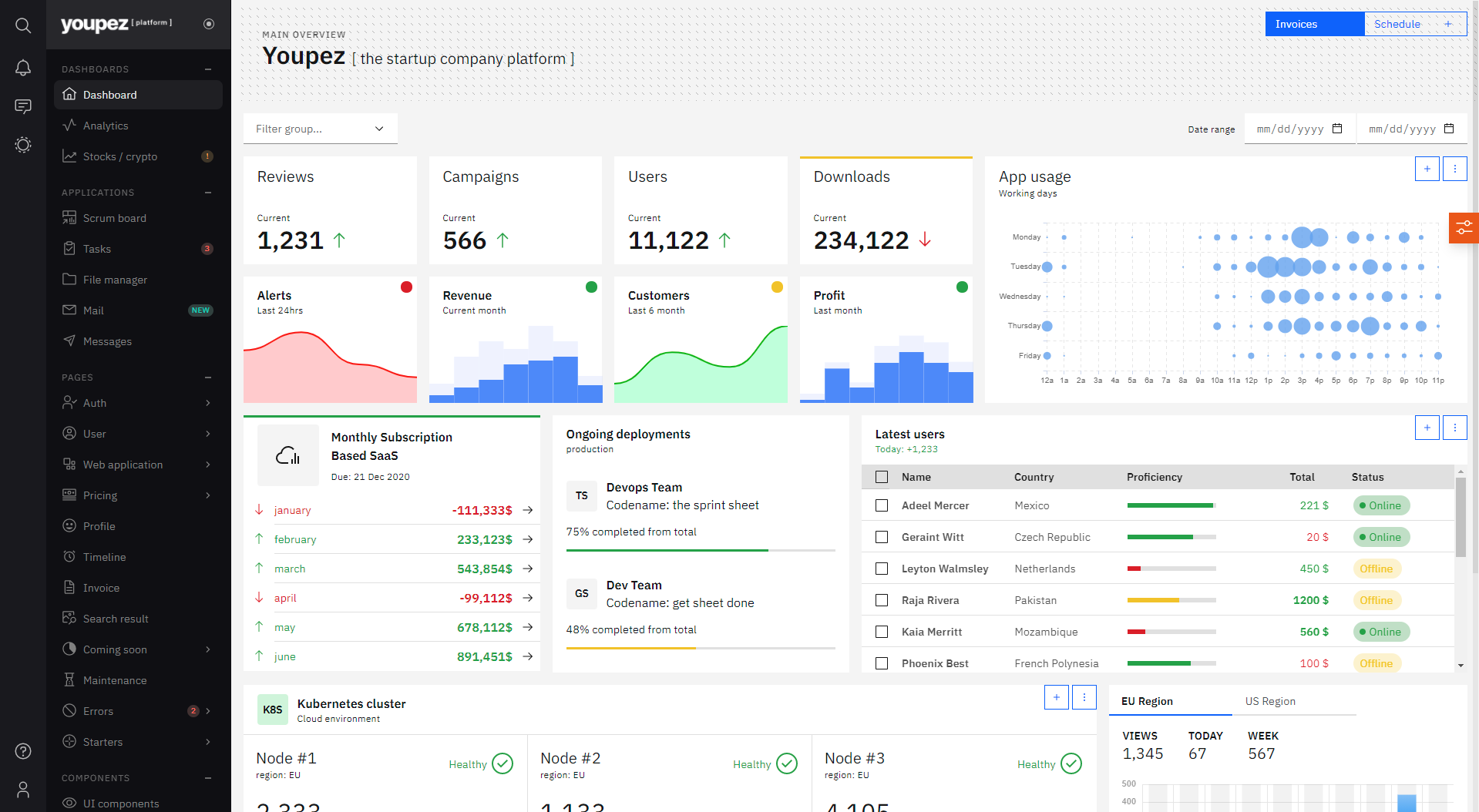Toggle sidebar pin radio next to youpez logo

point(209,24)
